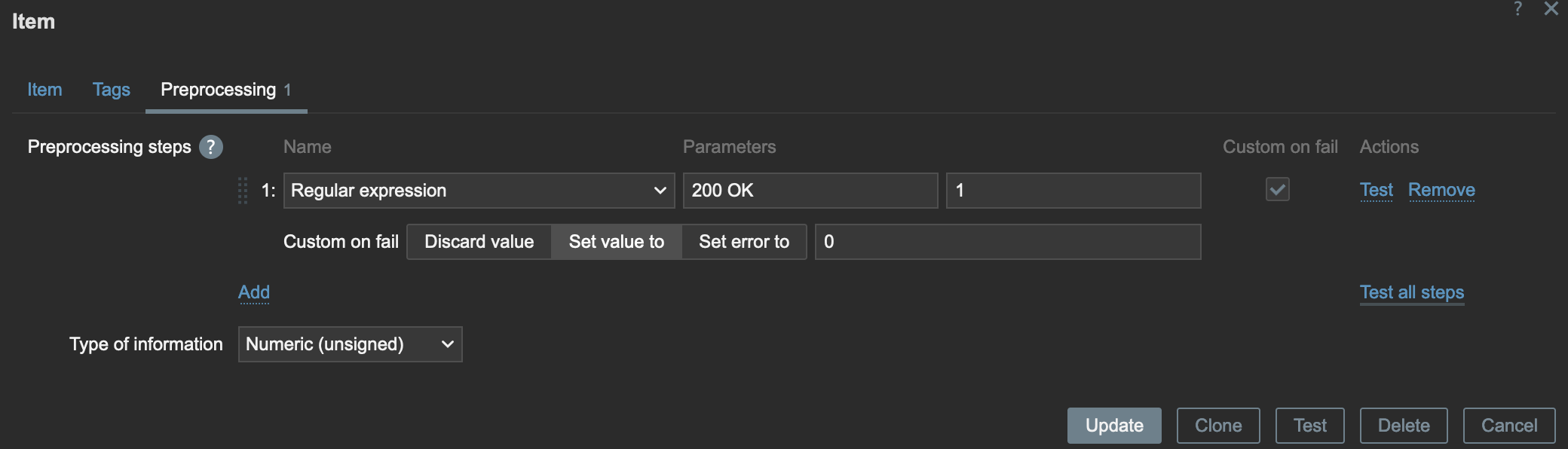Click the dialog help question mark
This screenshot has width=1568, height=449.
click(1517, 9)
